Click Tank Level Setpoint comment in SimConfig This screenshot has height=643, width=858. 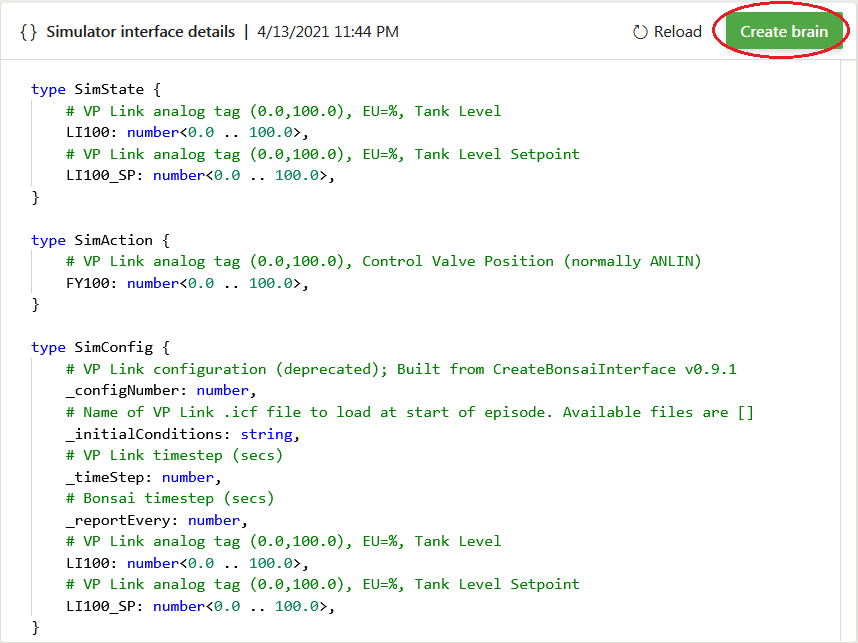[x=322, y=584]
